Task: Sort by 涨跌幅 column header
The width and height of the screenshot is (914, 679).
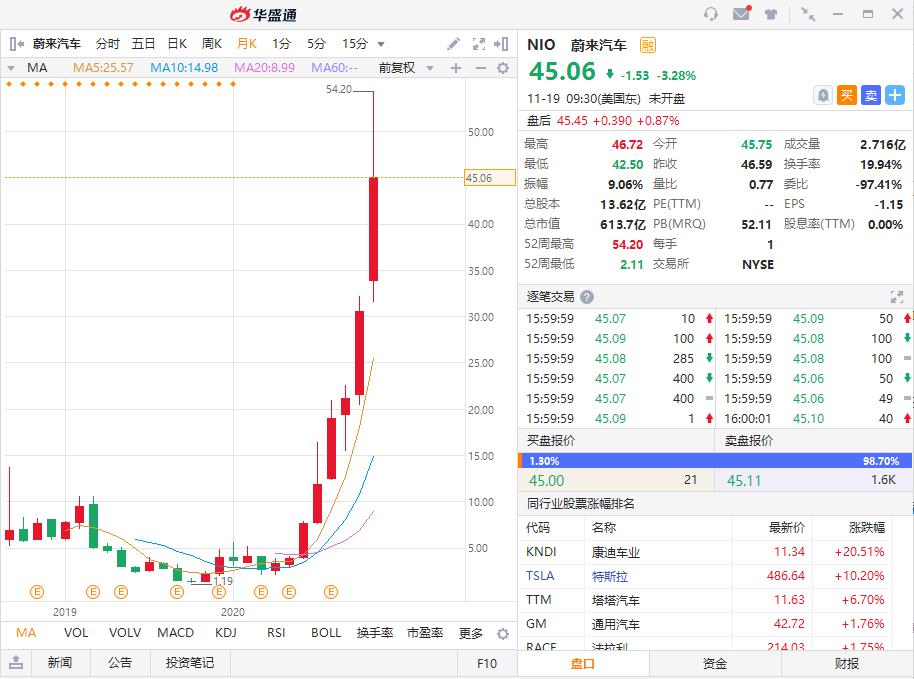Action: click(867, 528)
